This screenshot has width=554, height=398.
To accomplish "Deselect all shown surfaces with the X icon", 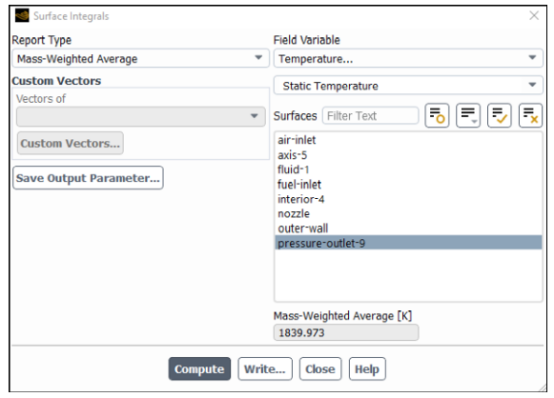I will pyautogui.click(x=530, y=116).
